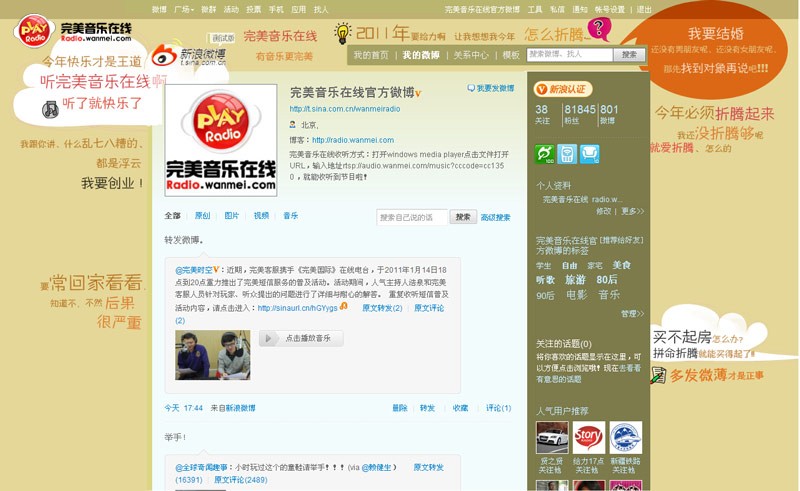The height and width of the screenshot is (491, 800).
Task: Open the radio hosts photo thumbnail
Action: coord(212,354)
